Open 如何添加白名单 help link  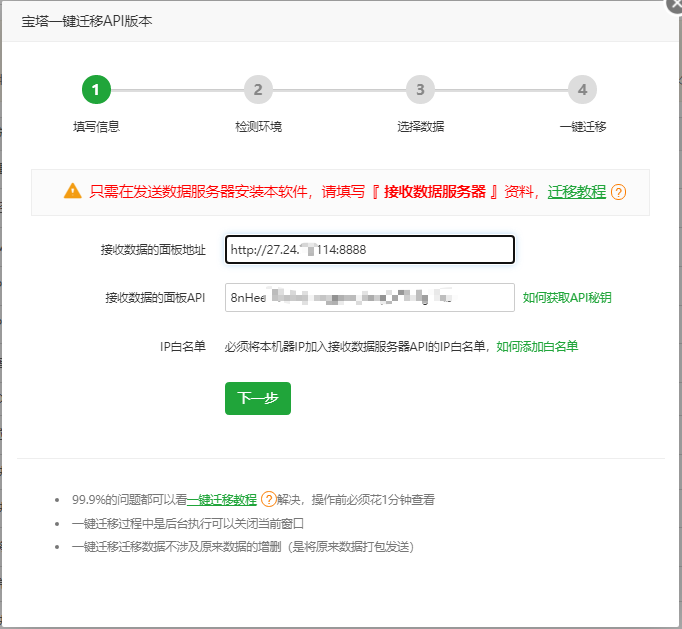[537, 347]
